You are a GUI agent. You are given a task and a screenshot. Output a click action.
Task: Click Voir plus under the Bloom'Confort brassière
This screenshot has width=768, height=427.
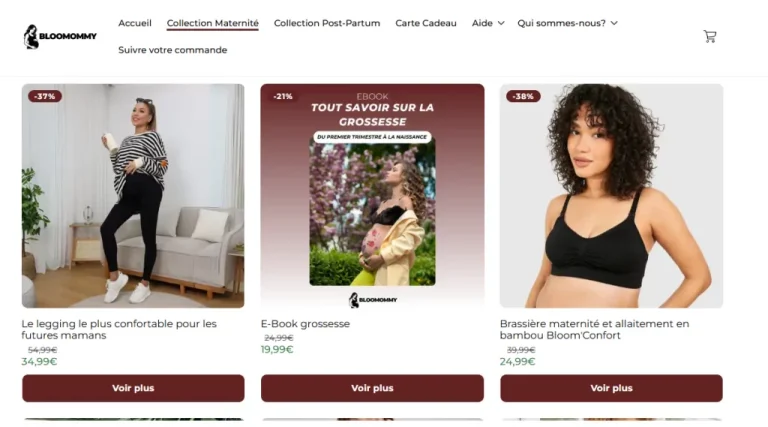(611, 388)
